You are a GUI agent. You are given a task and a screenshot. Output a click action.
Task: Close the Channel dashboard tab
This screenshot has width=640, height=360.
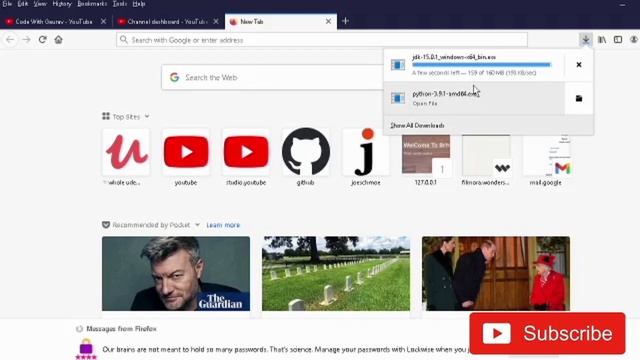click(x=216, y=21)
